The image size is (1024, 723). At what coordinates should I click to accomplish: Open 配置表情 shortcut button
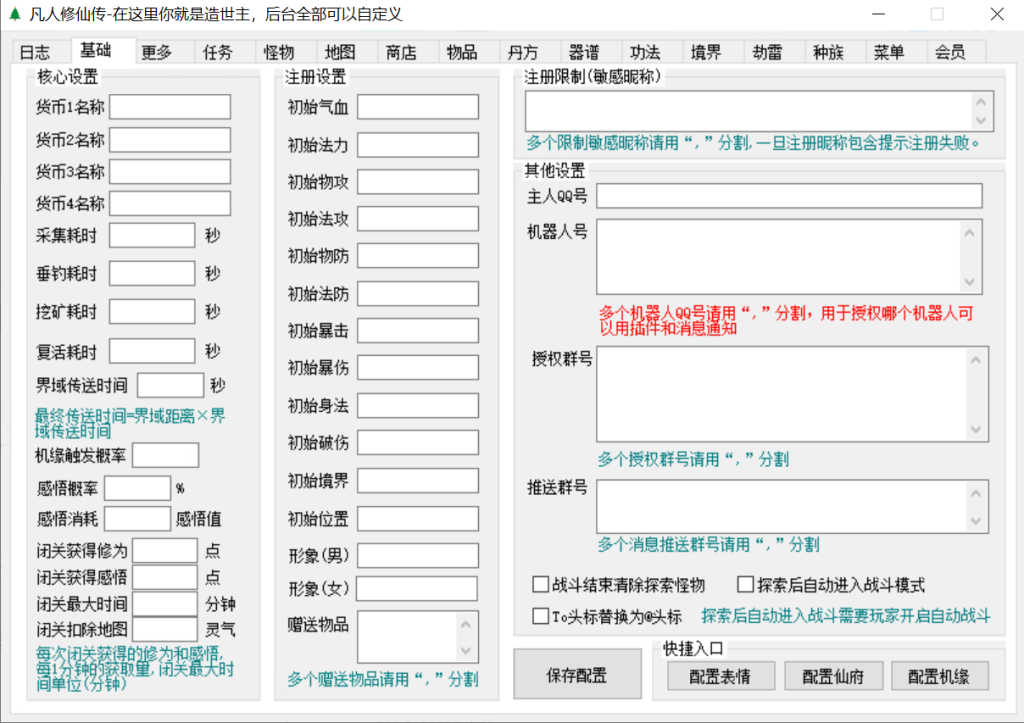pos(720,677)
